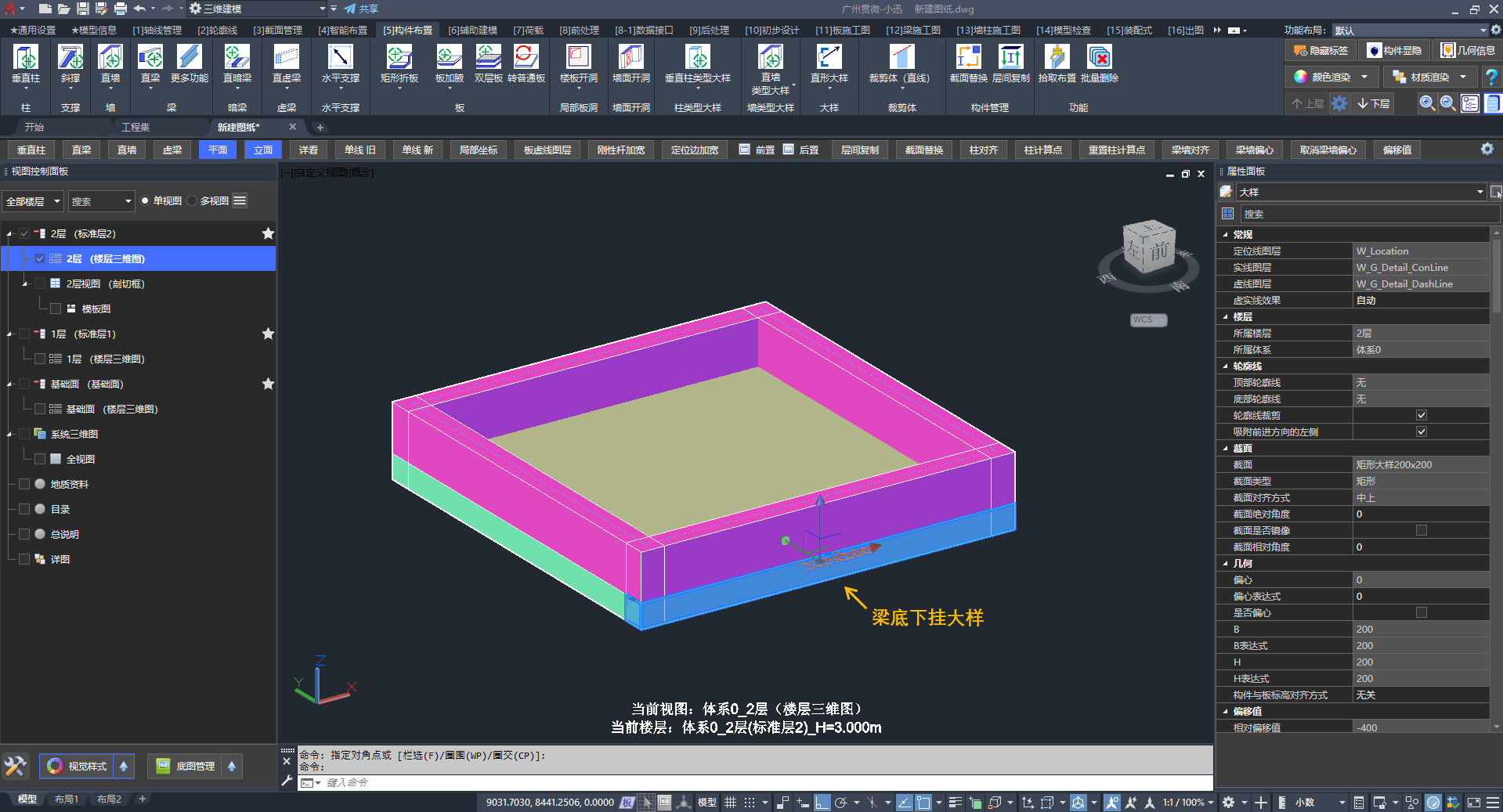Collapse the 截面 property section
Screen dimensions: 1503x812
[1226, 449]
